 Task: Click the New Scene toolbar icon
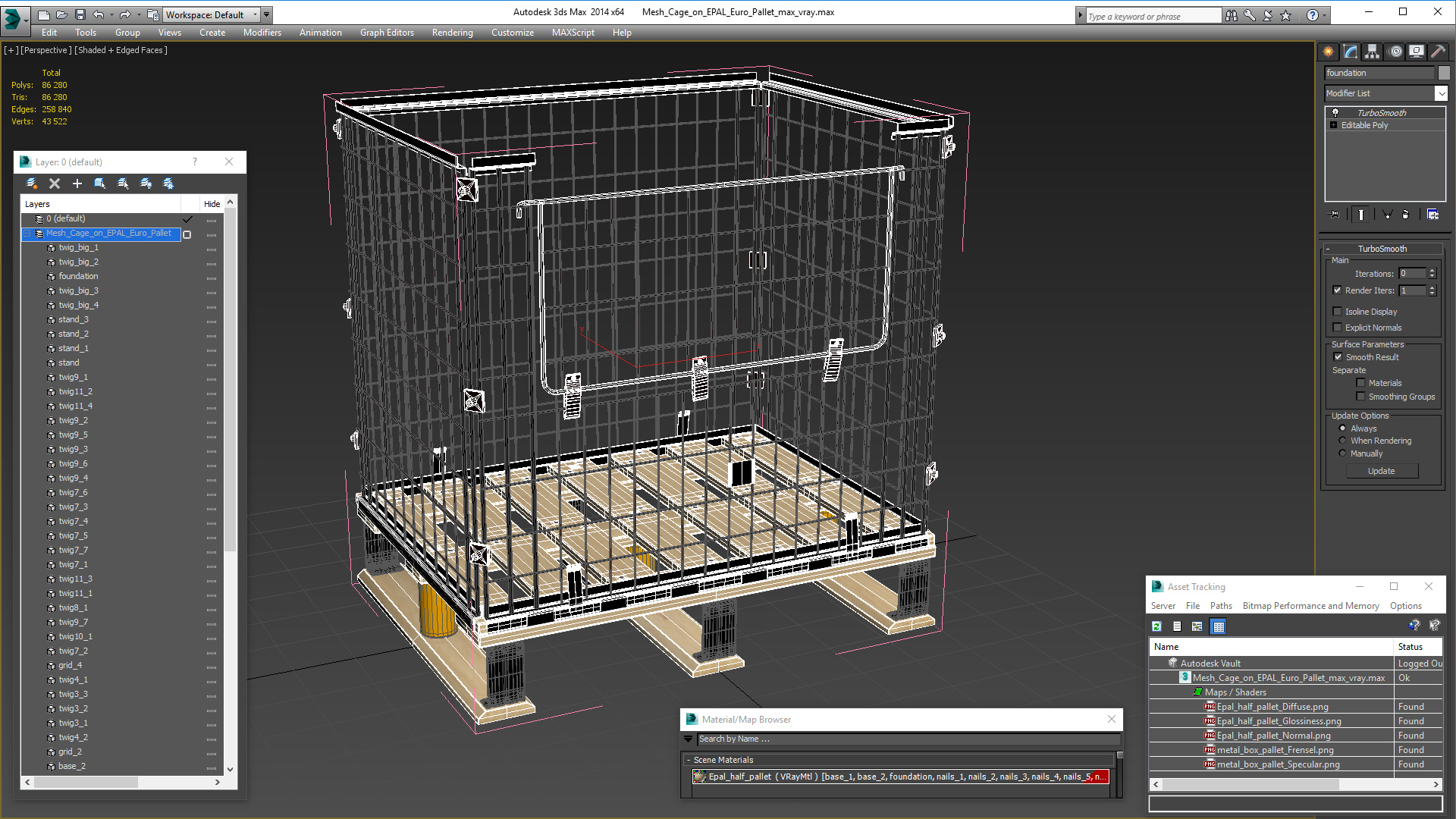pyautogui.click(x=43, y=14)
